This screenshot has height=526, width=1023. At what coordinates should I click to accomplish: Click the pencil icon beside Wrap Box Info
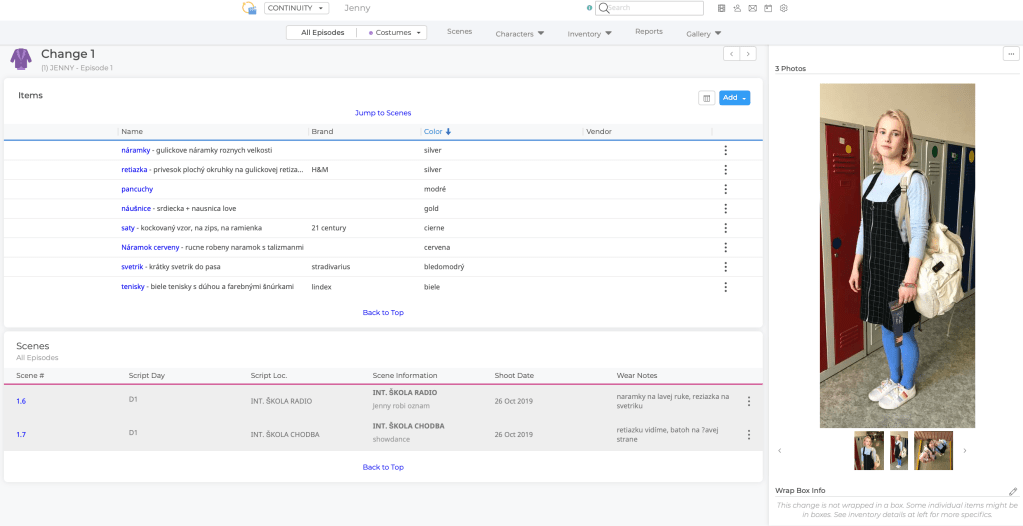tap(1012, 491)
